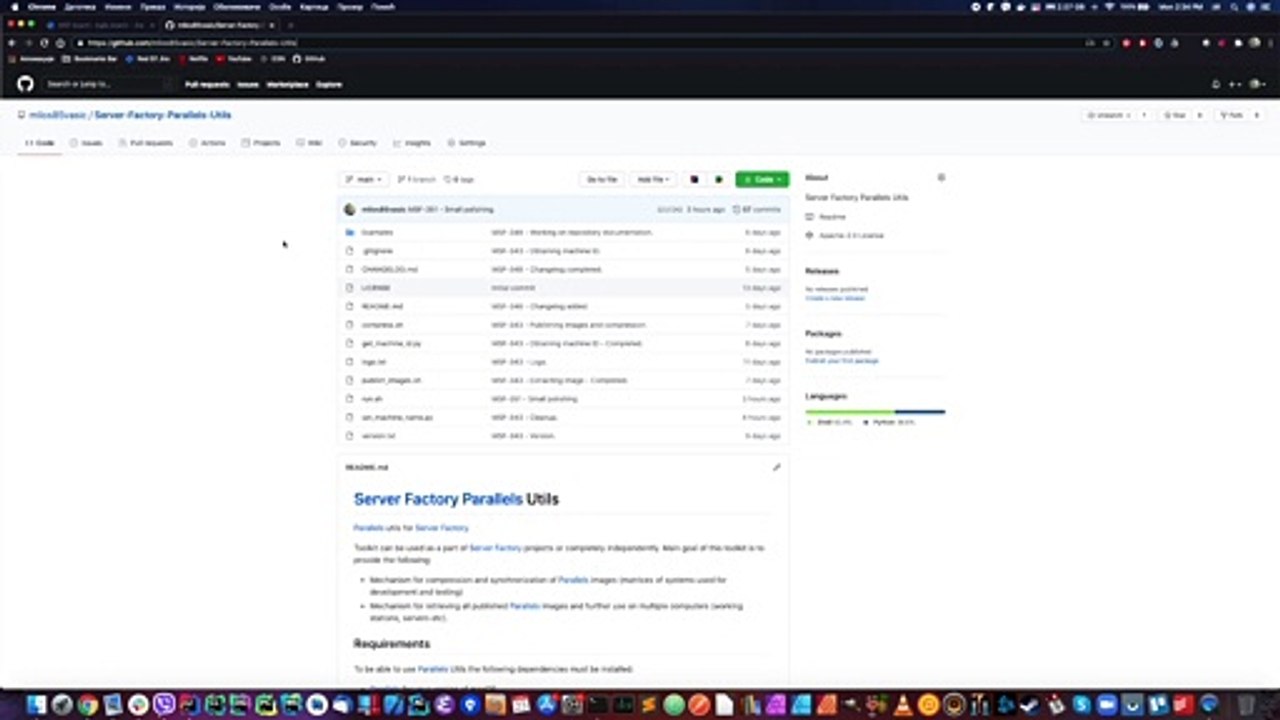Bookmark the page with the star icon

(1106, 43)
